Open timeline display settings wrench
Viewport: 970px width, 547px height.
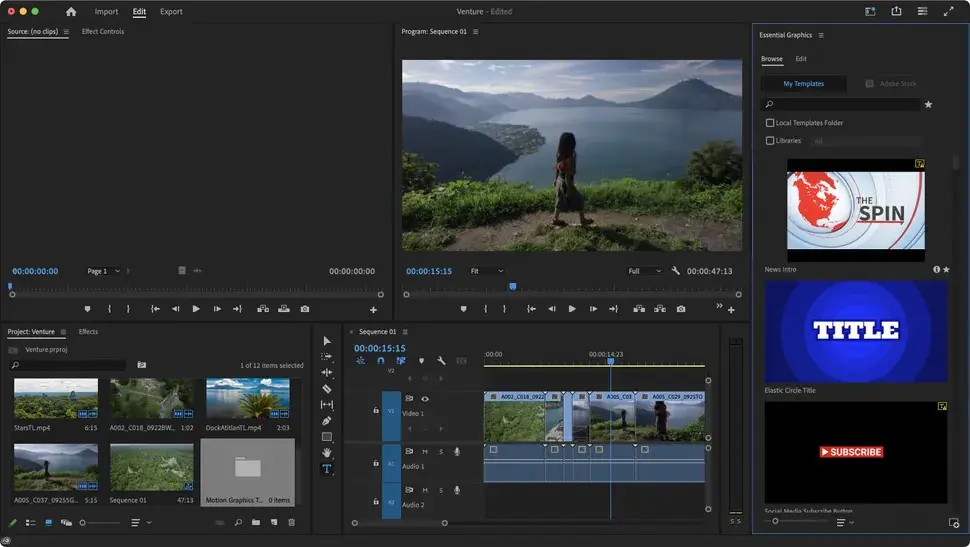point(441,360)
